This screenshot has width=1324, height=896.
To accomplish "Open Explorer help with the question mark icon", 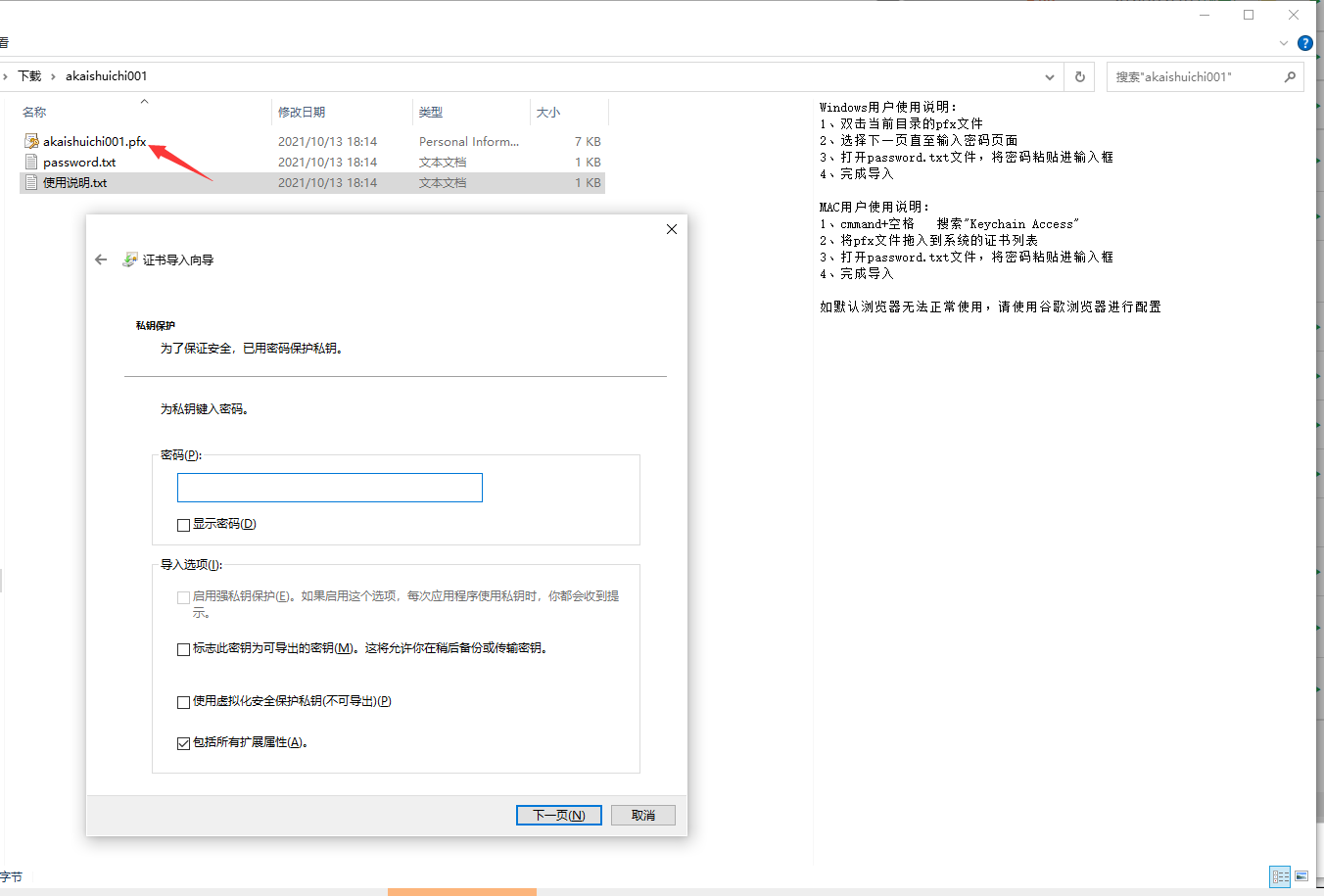I will pos(1305,43).
